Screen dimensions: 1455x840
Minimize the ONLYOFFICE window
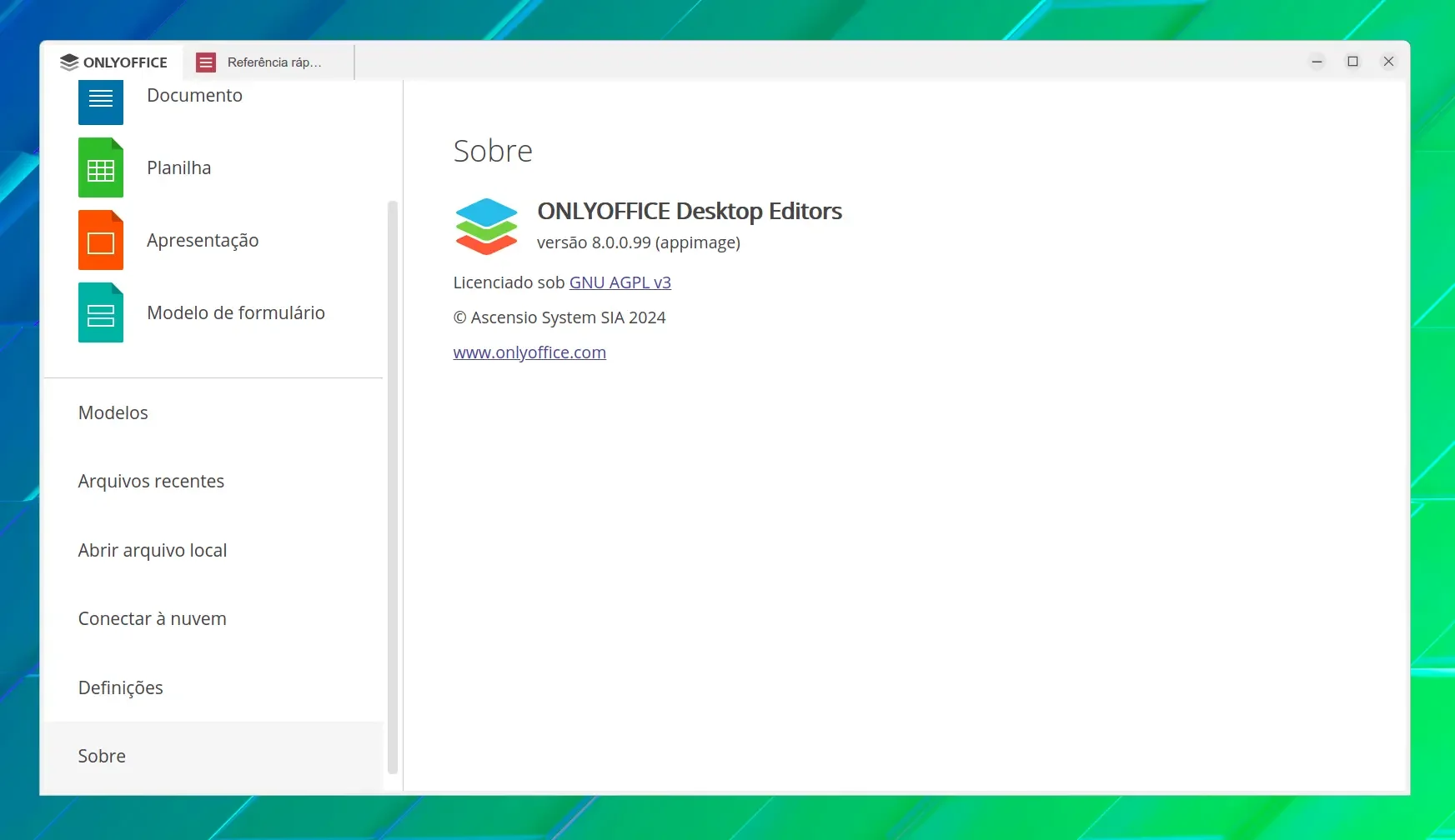tap(1317, 62)
